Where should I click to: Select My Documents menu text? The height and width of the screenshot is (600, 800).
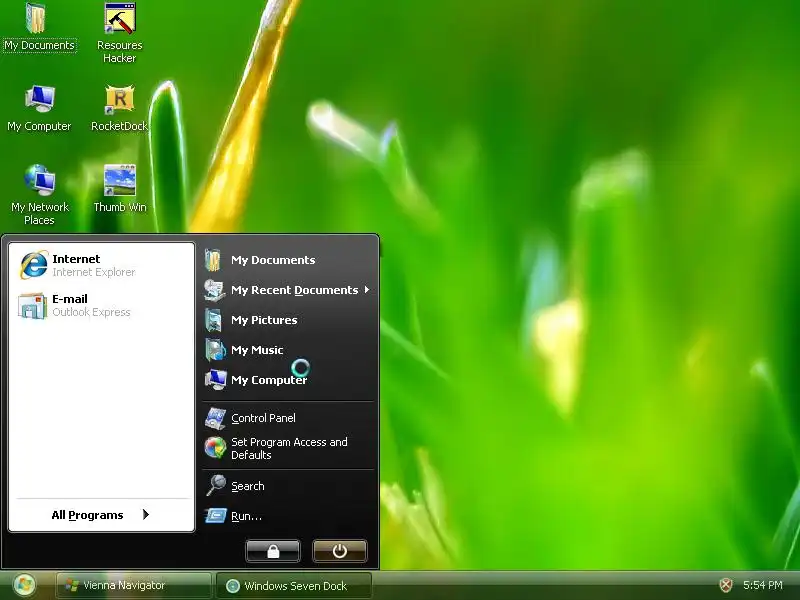(273, 260)
